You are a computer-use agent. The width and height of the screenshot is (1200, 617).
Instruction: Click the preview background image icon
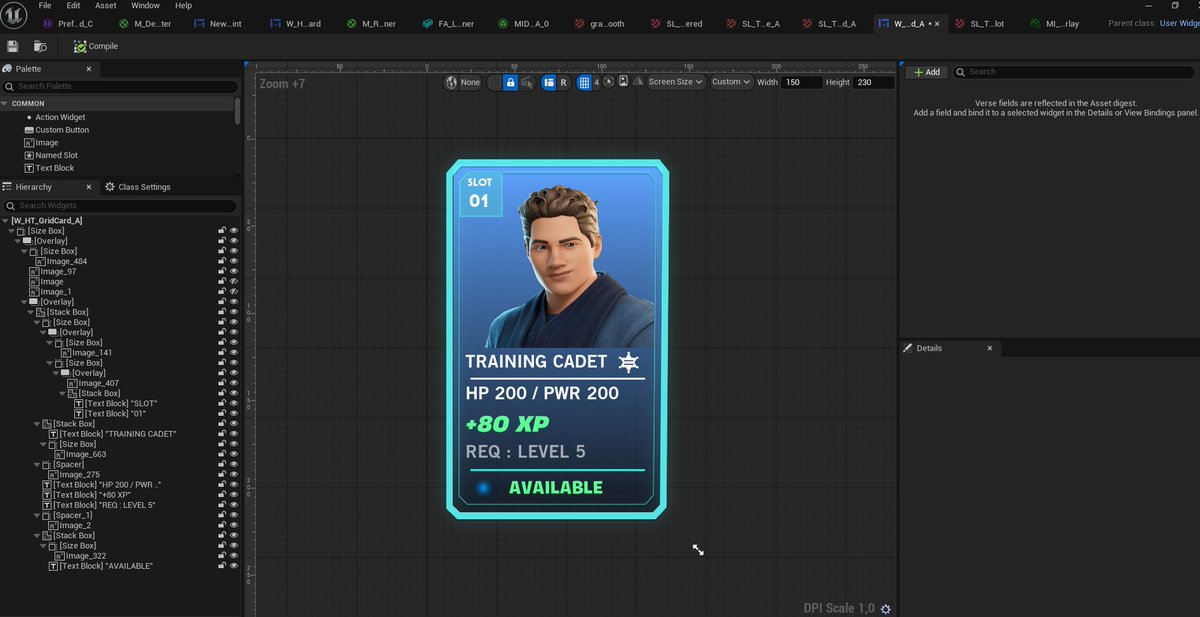click(x=623, y=81)
